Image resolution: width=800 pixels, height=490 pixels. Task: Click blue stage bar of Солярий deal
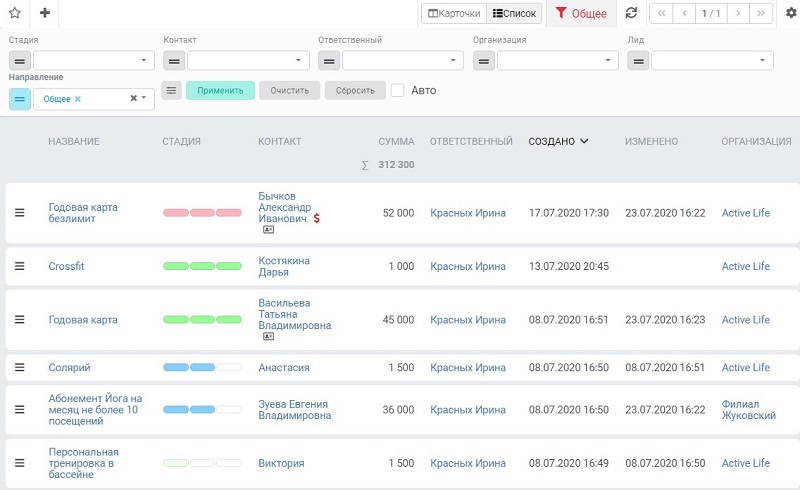tap(202, 368)
